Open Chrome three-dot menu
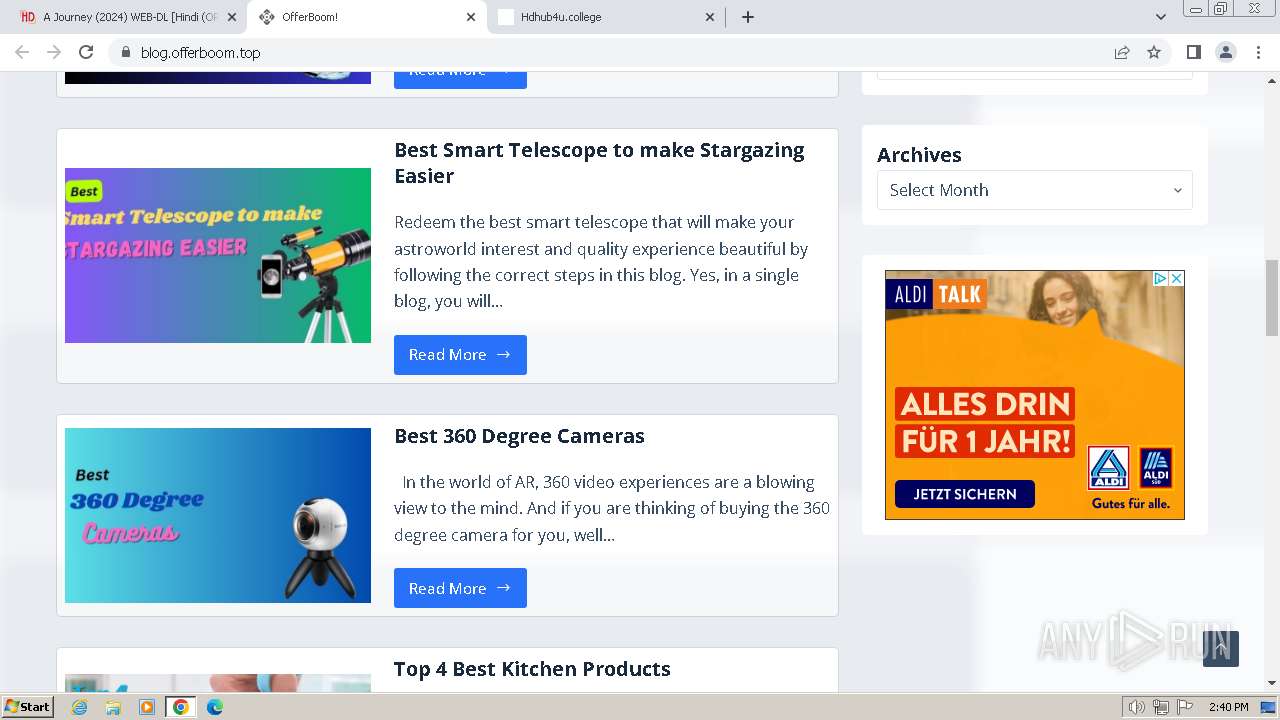The width and height of the screenshot is (1280, 720). point(1258,52)
